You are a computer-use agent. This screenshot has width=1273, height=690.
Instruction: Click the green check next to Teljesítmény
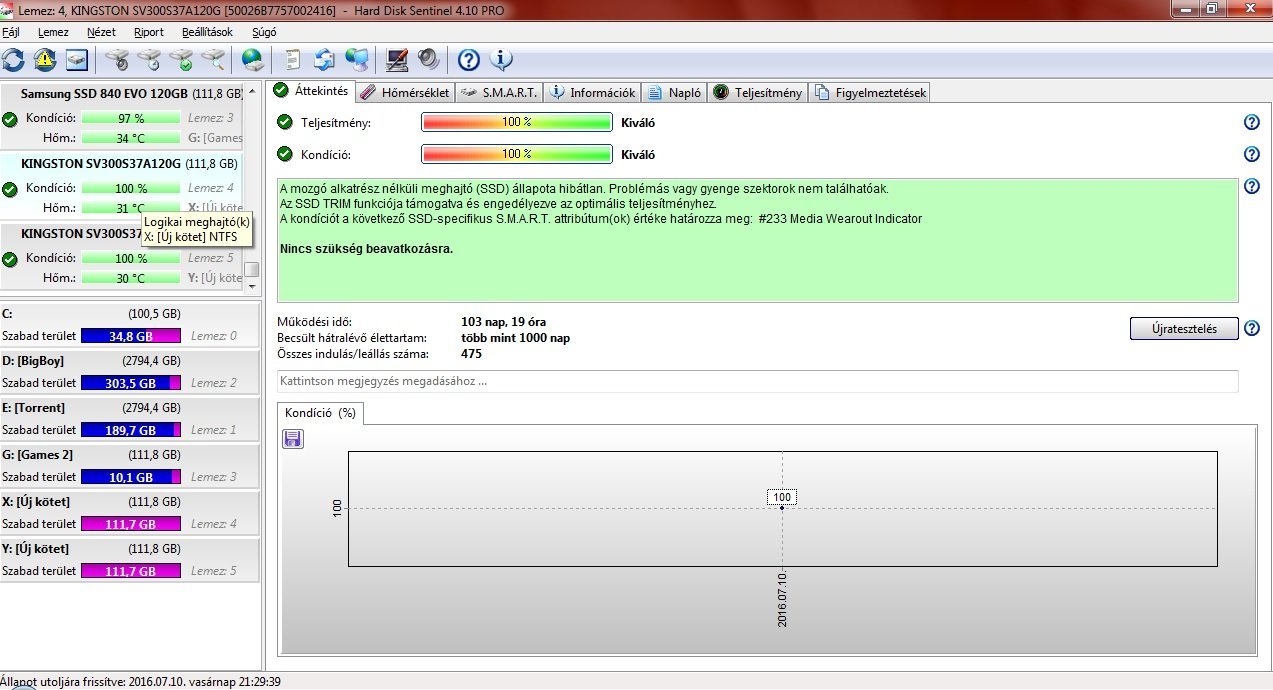(285, 123)
